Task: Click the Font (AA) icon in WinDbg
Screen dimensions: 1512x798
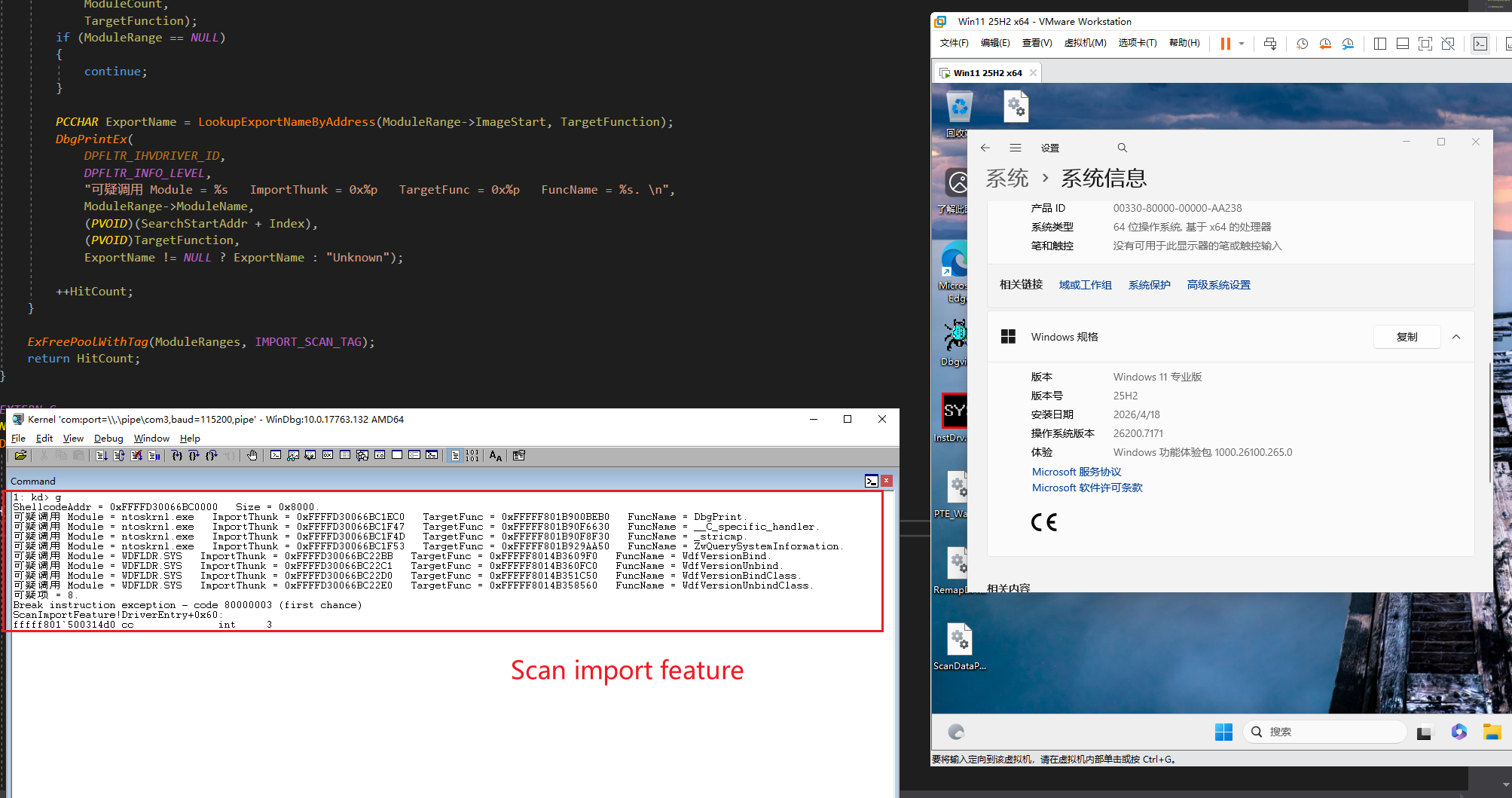Action: pos(495,455)
